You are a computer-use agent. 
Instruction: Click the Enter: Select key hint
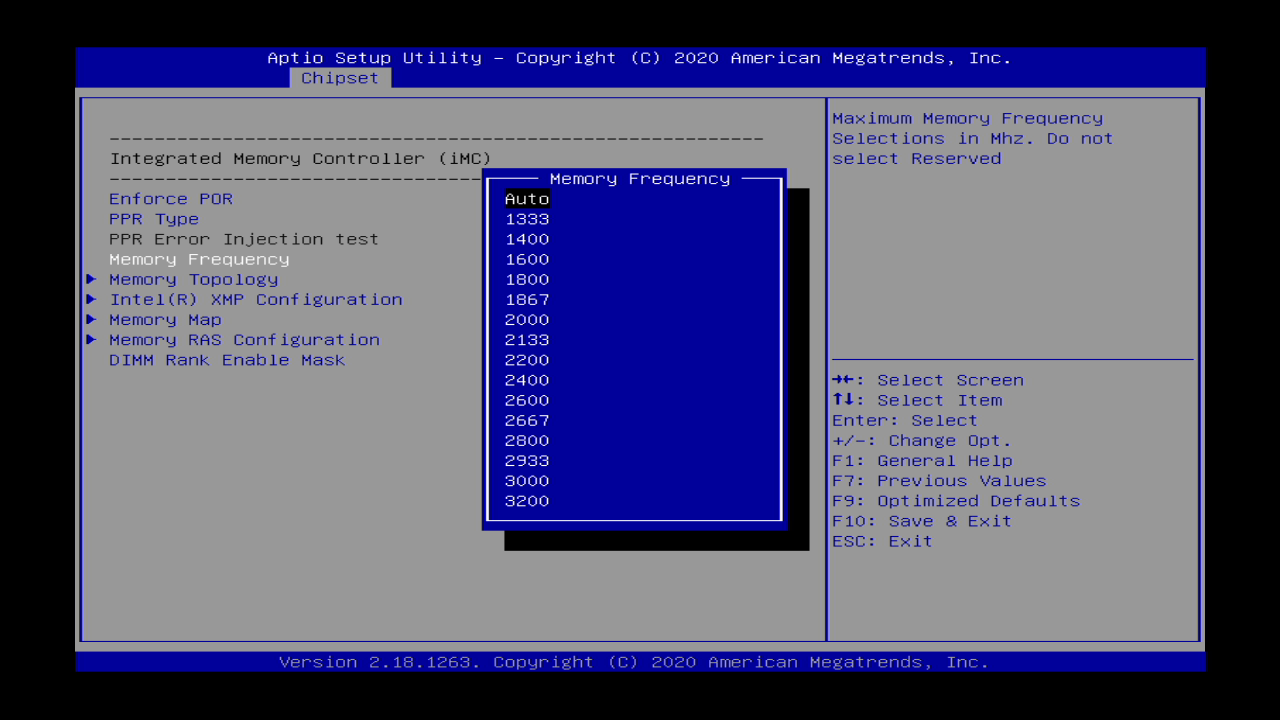pyautogui.click(x=905, y=420)
